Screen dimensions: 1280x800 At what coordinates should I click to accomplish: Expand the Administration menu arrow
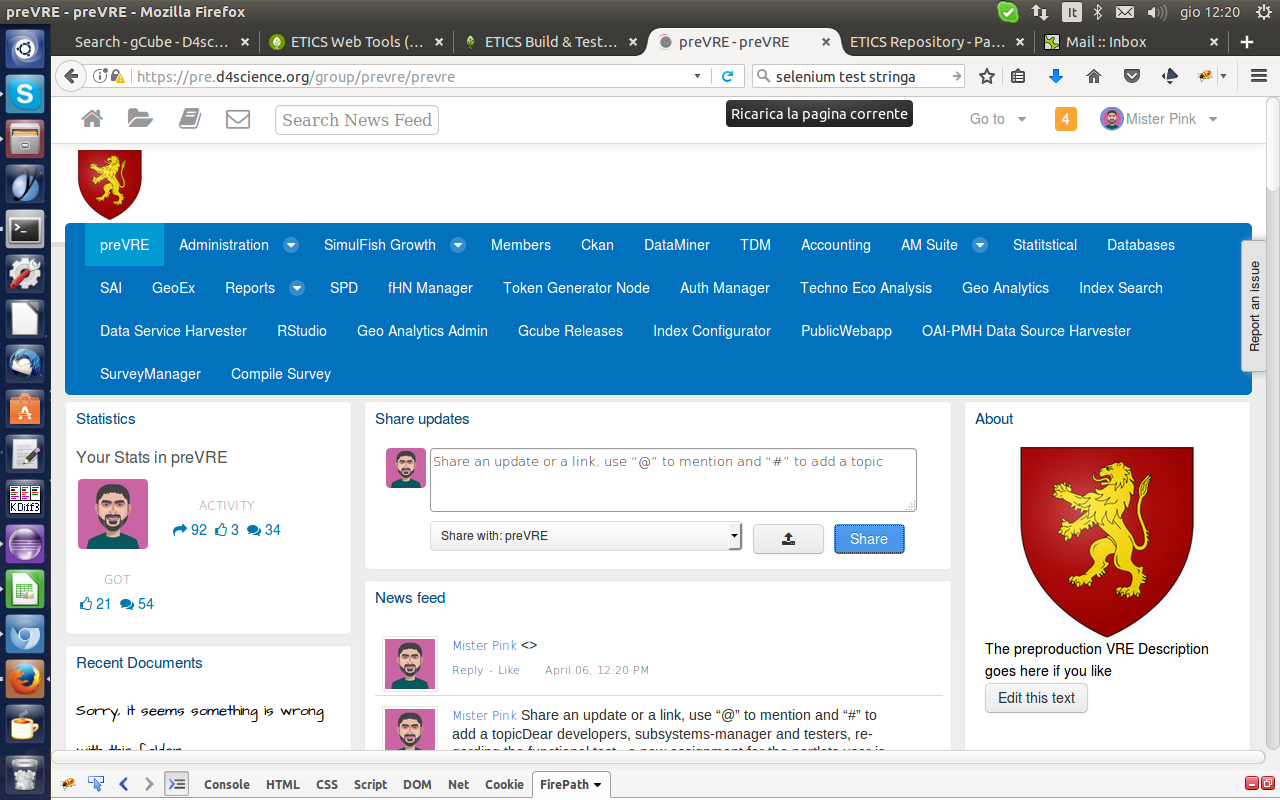click(290, 245)
